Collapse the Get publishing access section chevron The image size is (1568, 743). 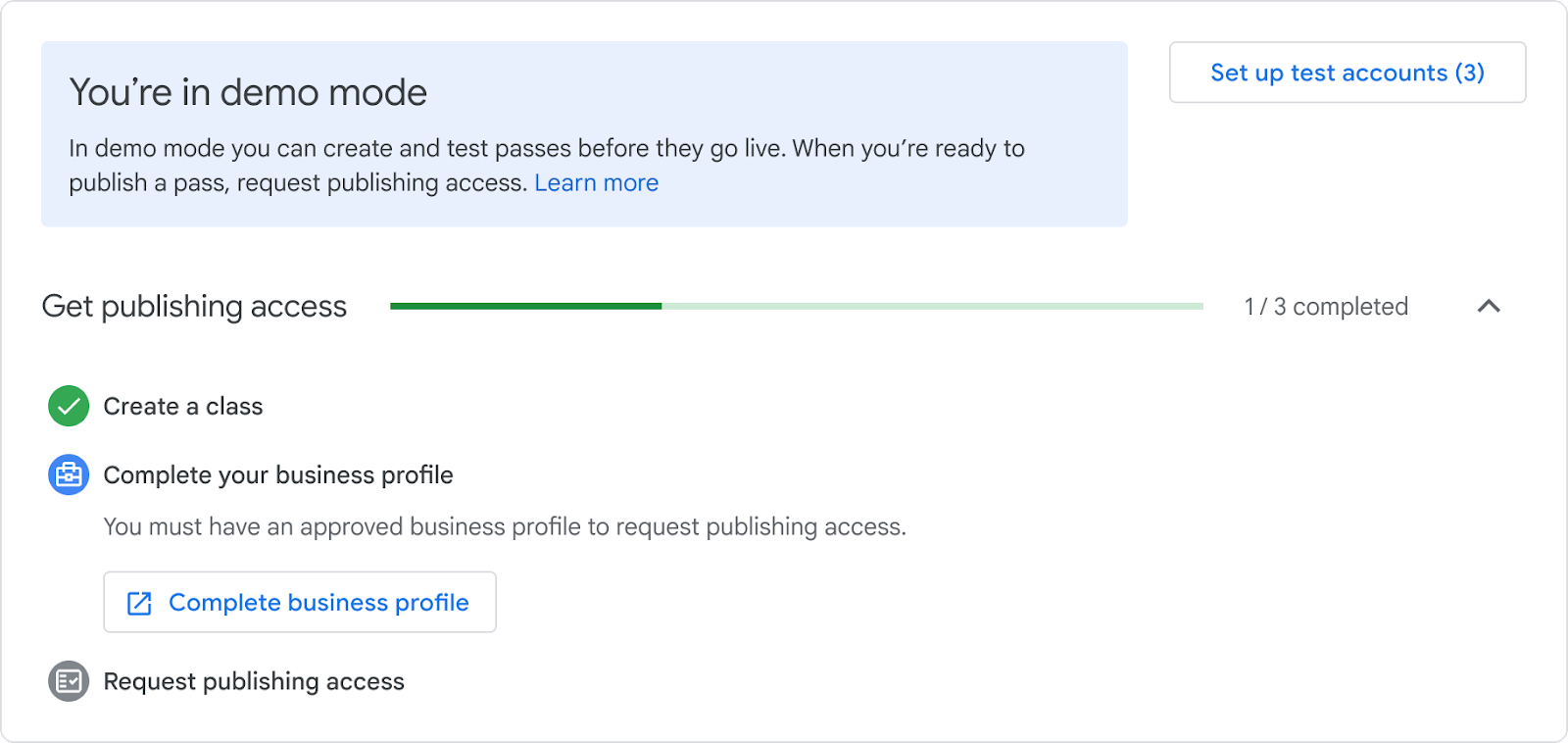tap(1489, 307)
